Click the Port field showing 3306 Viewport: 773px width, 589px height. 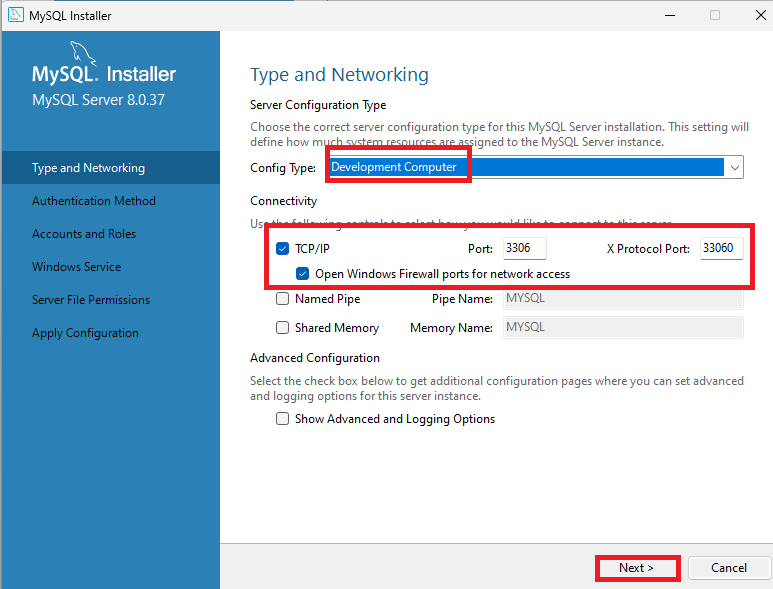point(525,248)
